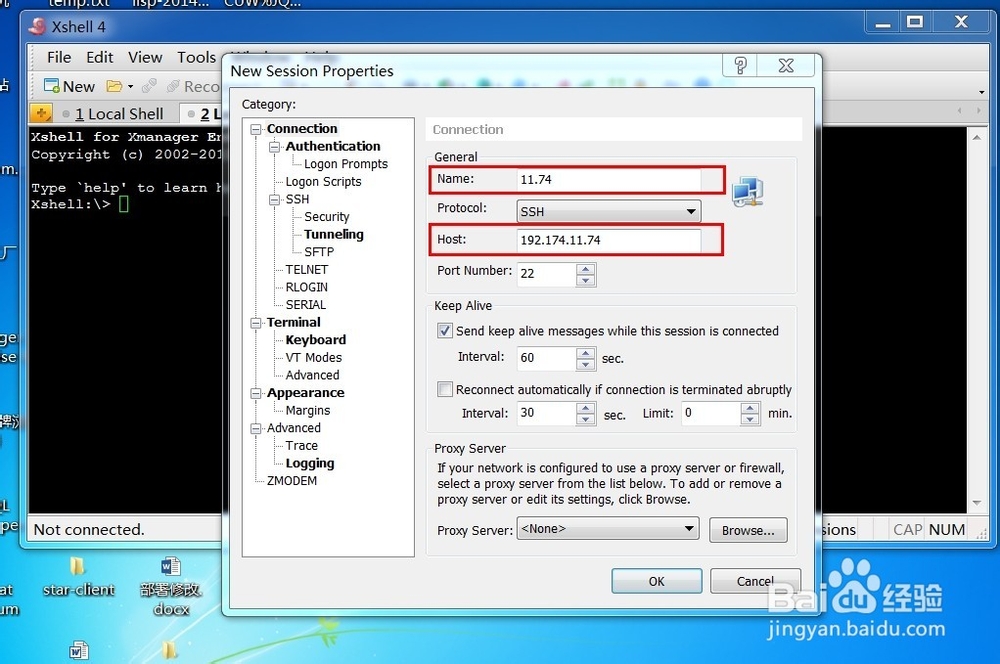Viewport: 1000px width, 664px height.
Task: Collapse the Authentication tree node
Action: coord(274,147)
